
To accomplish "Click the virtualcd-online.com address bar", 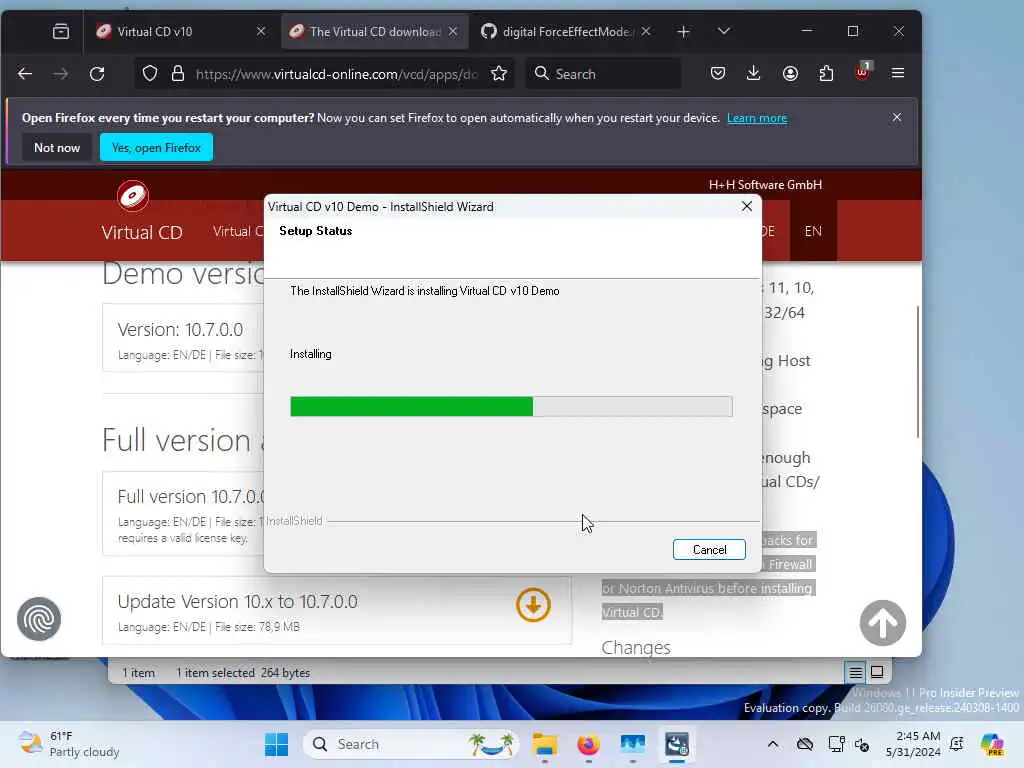I will [336, 74].
